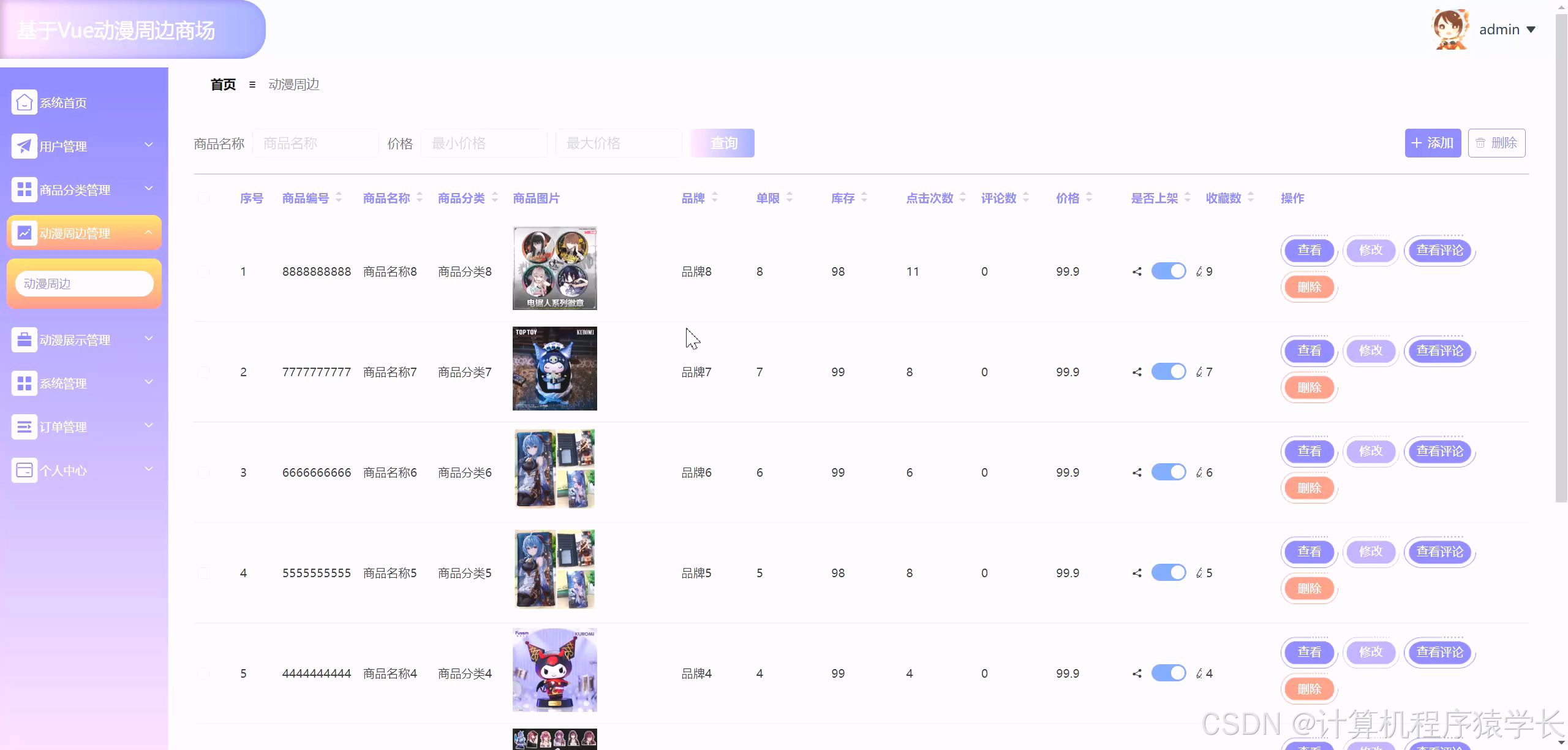Screen dimensions: 1568x750
Task: Click the 系统管理 grid icon
Action: click(24, 383)
